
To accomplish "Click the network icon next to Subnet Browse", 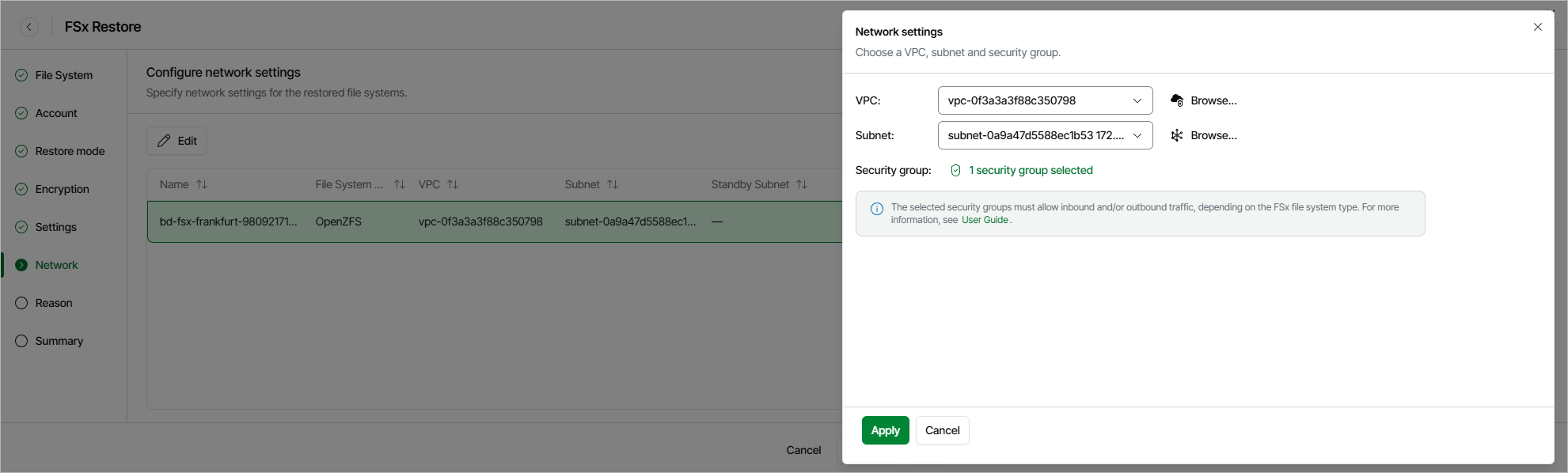I will [1177, 135].
